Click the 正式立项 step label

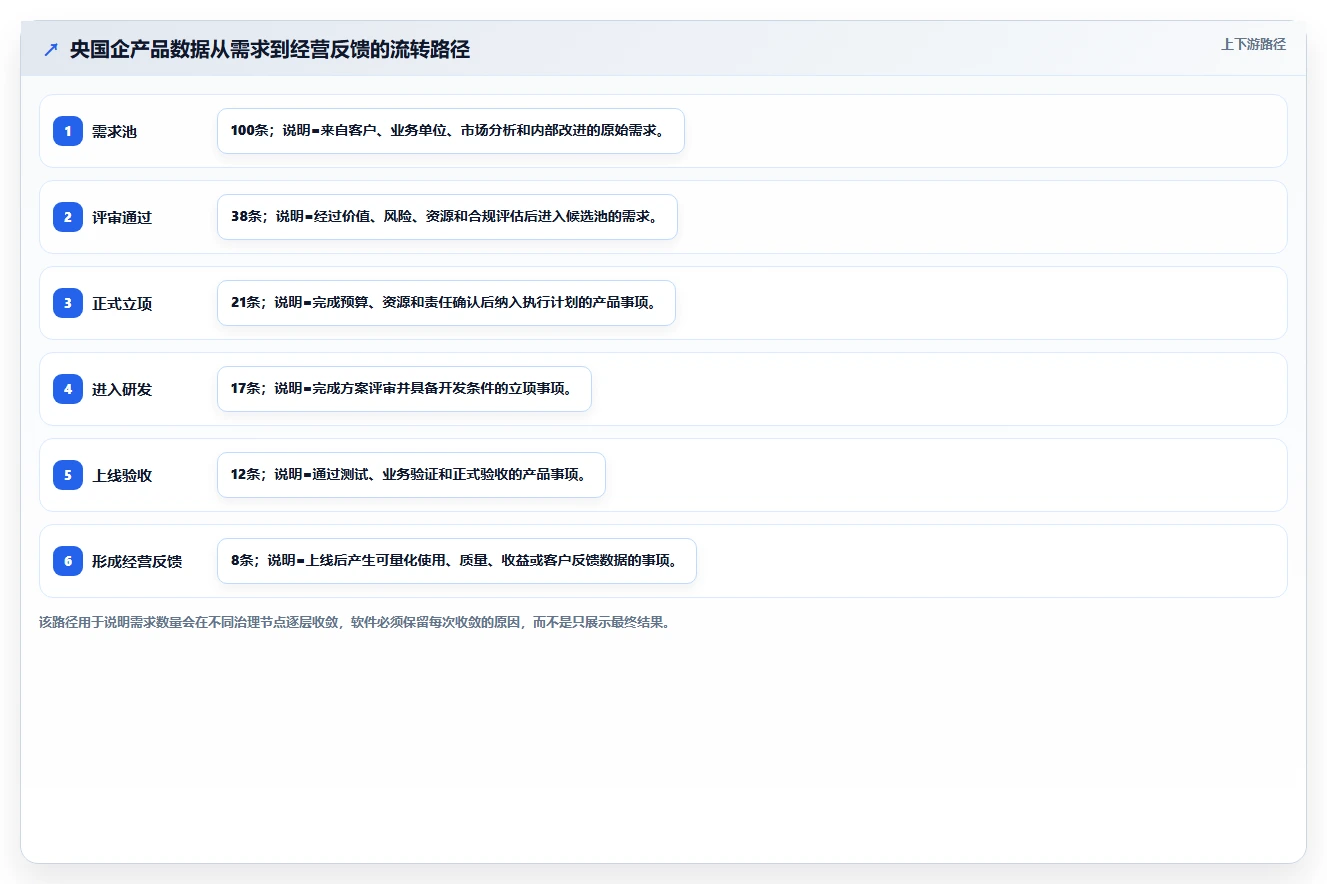click(122, 303)
